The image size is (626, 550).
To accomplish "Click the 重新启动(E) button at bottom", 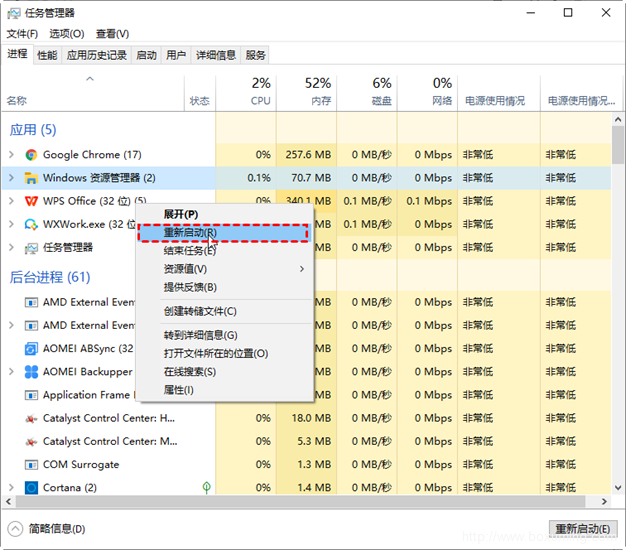I will click(x=583, y=529).
